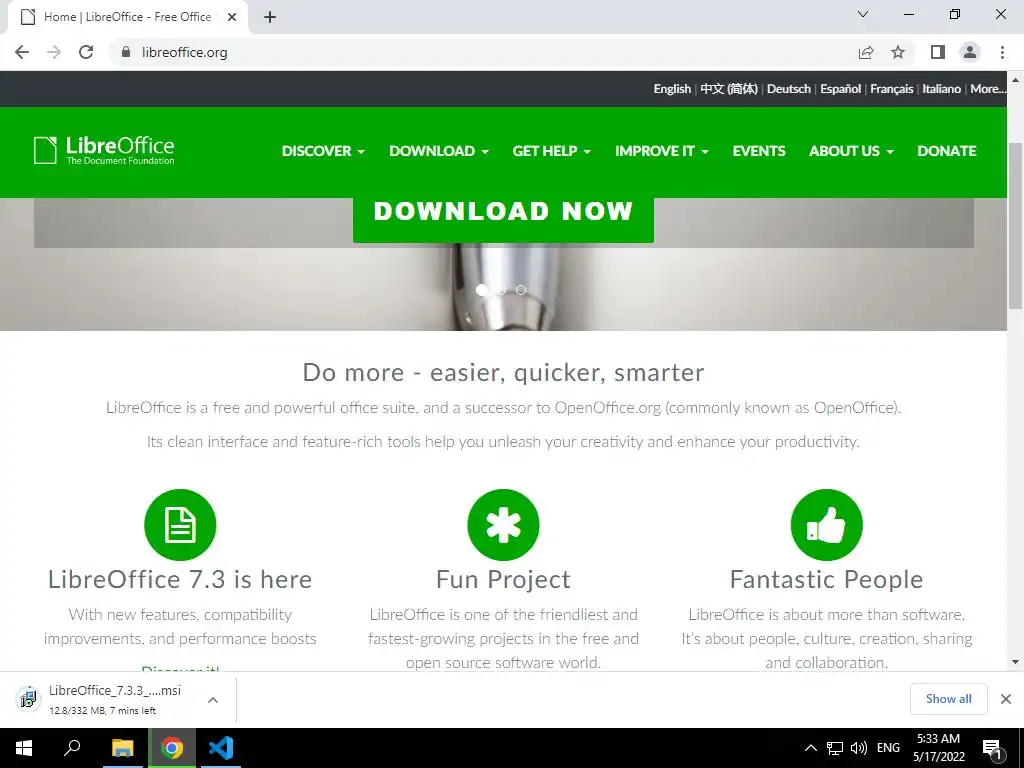The height and width of the screenshot is (768, 1024).
Task: Open the notification center icon
Action: pos(993,749)
